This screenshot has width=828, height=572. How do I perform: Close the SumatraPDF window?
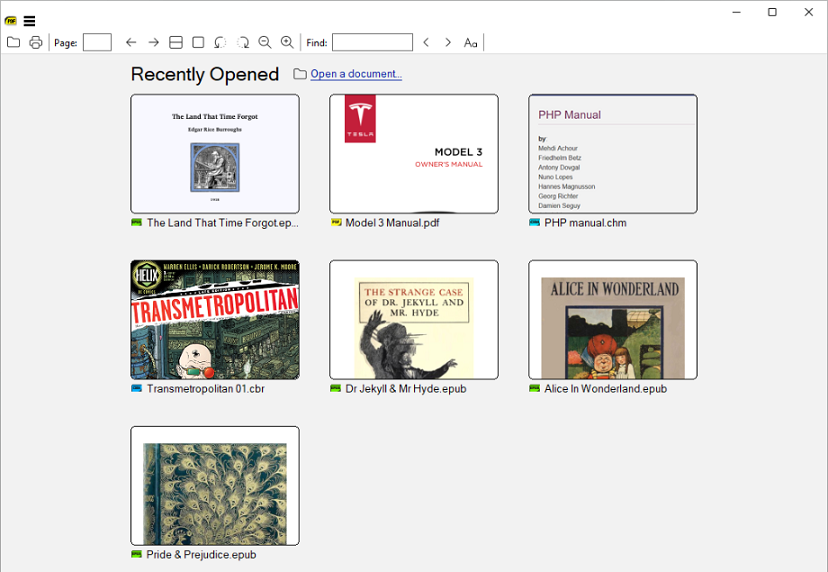tap(808, 12)
